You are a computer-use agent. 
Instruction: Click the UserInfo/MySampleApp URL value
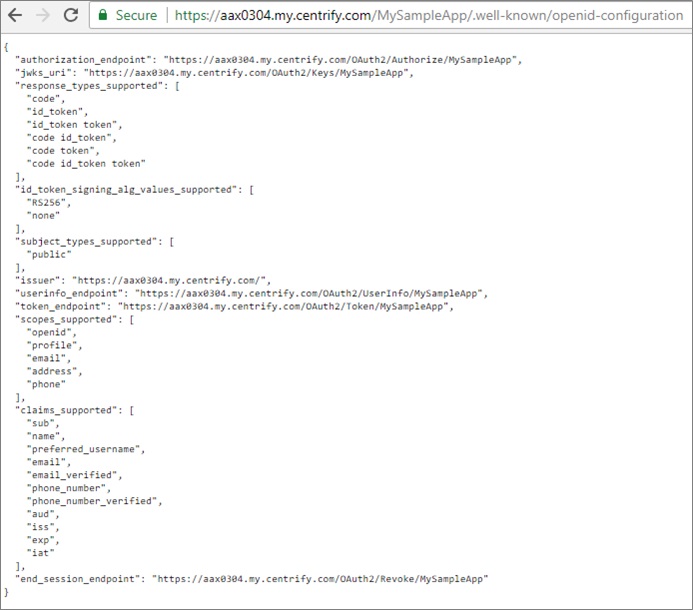tap(311, 293)
